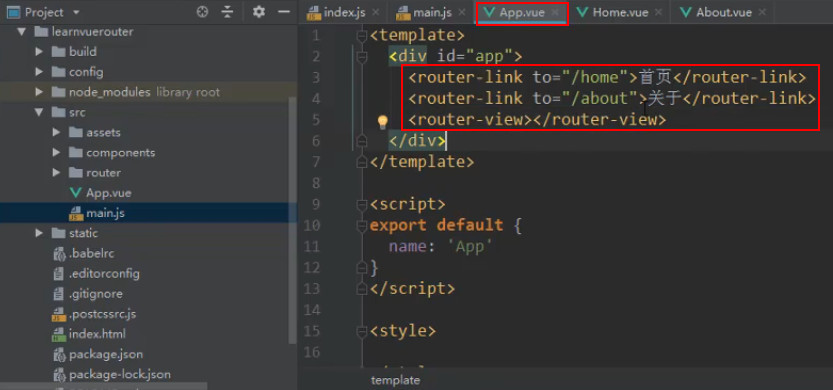Close the App.vue tab

click(x=555, y=12)
